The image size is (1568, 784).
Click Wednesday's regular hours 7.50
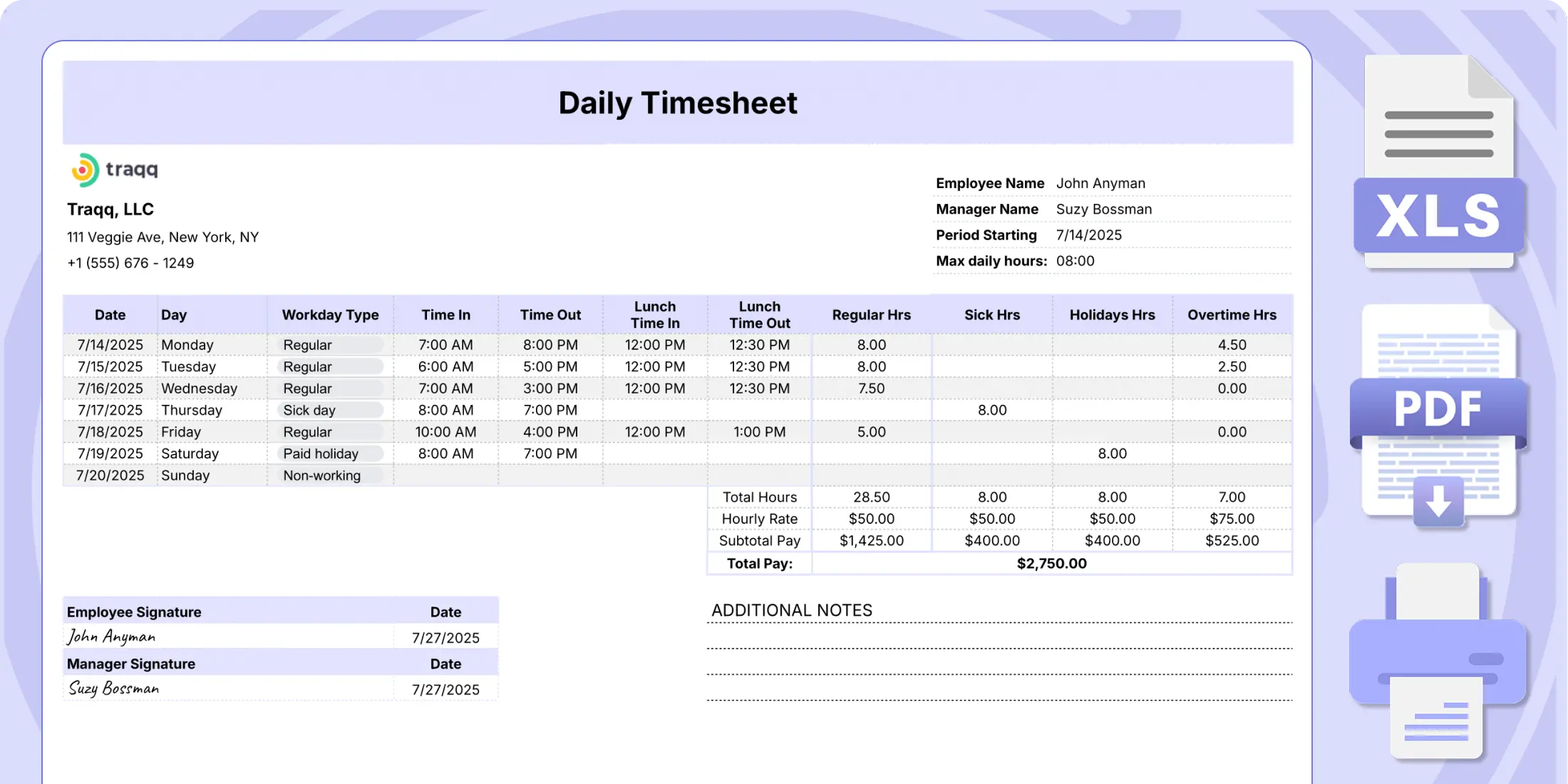coord(871,388)
